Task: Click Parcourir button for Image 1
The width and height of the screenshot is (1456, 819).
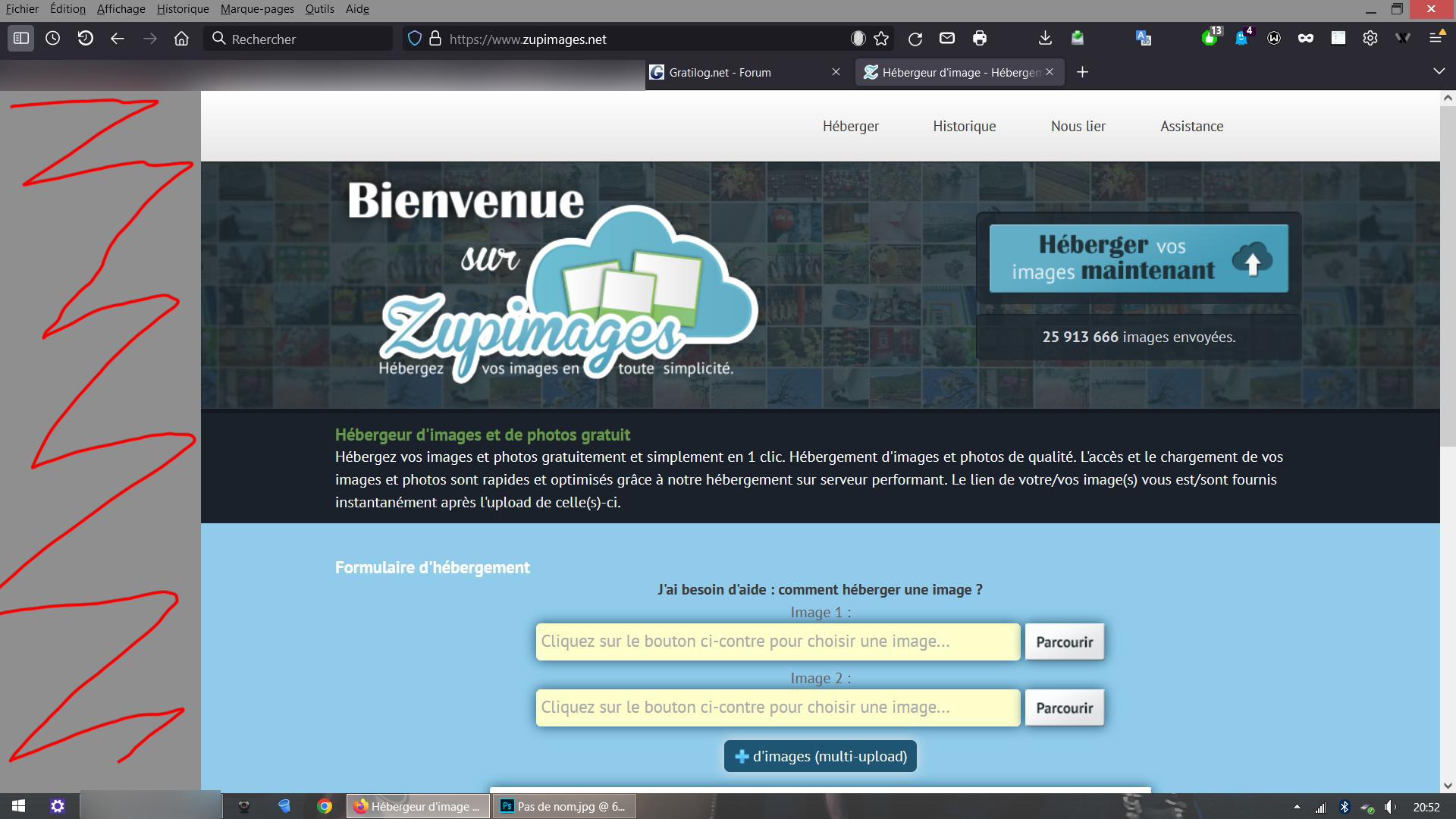Action: (1064, 642)
